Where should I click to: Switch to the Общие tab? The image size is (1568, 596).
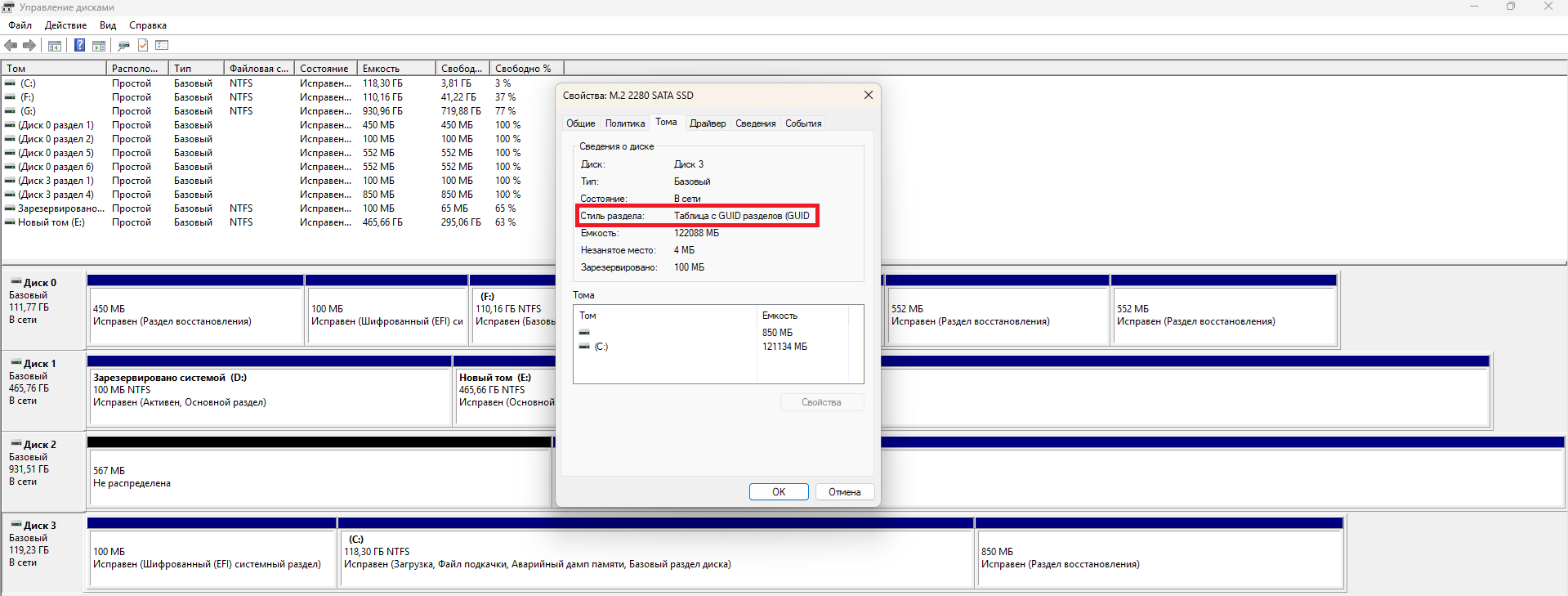tap(581, 123)
